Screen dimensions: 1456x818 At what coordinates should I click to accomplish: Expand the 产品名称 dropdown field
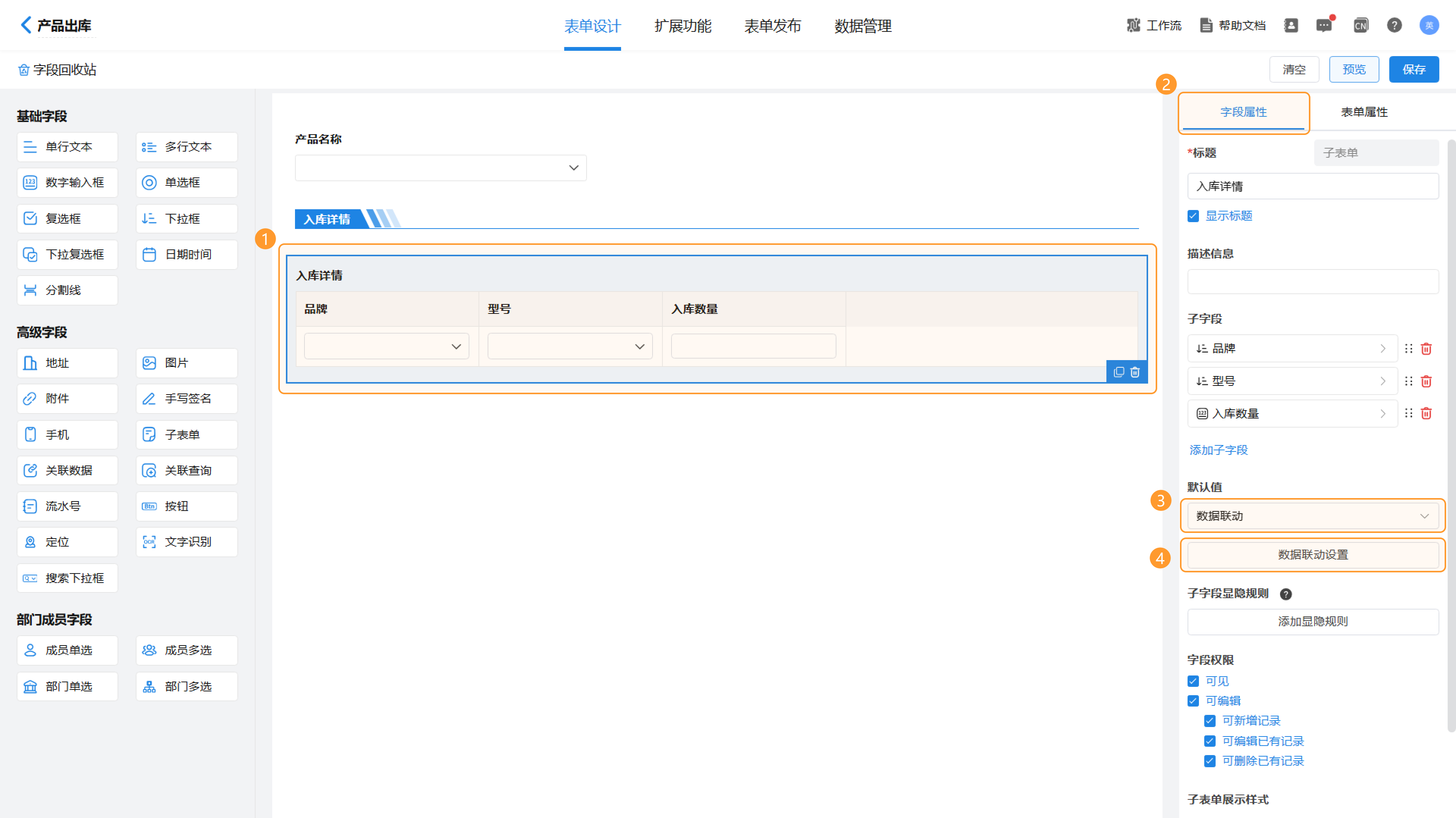point(440,168)
